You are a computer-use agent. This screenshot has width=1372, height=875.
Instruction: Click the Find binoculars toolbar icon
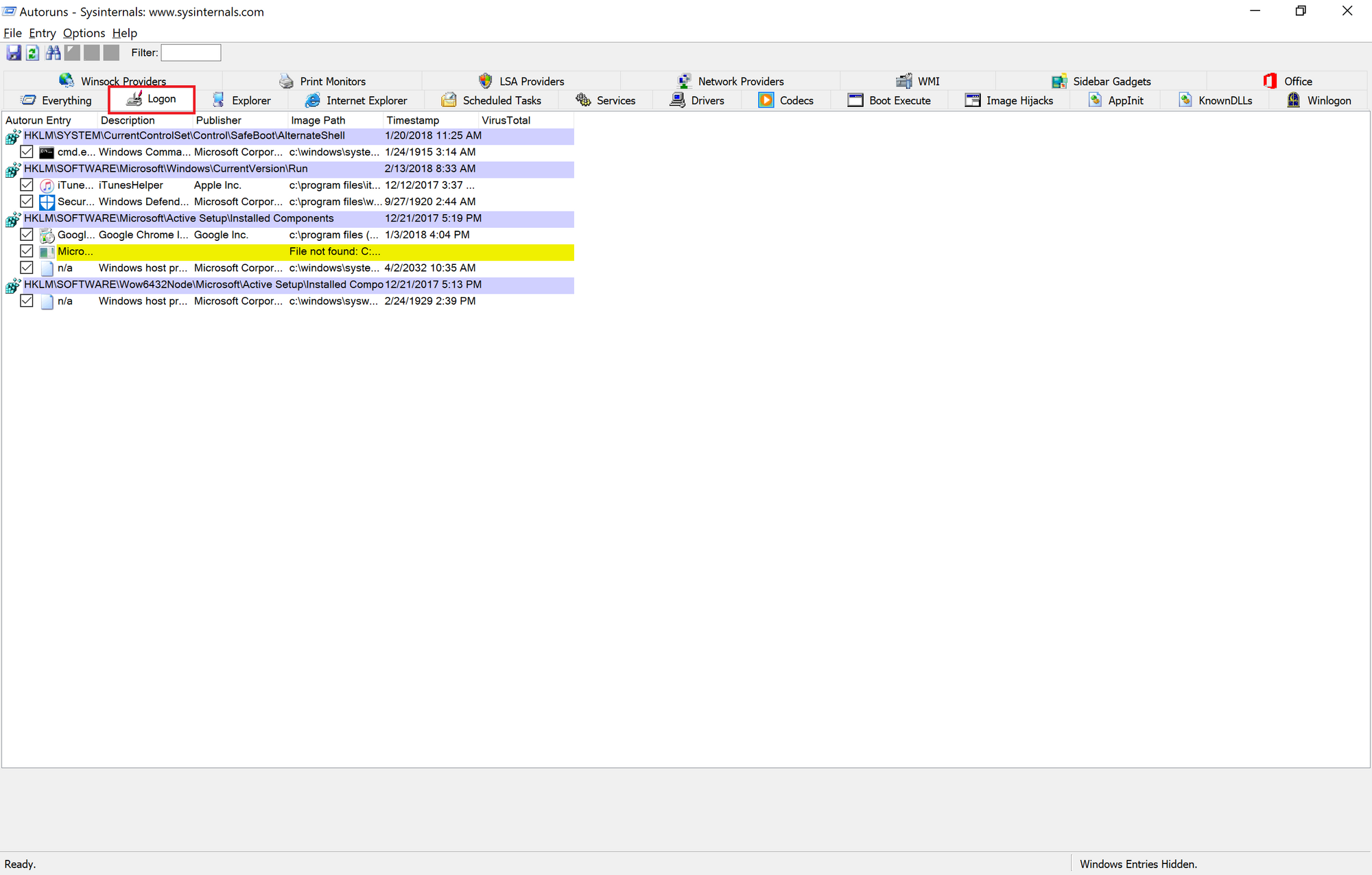pyautogui.click(x=53, y=52)
